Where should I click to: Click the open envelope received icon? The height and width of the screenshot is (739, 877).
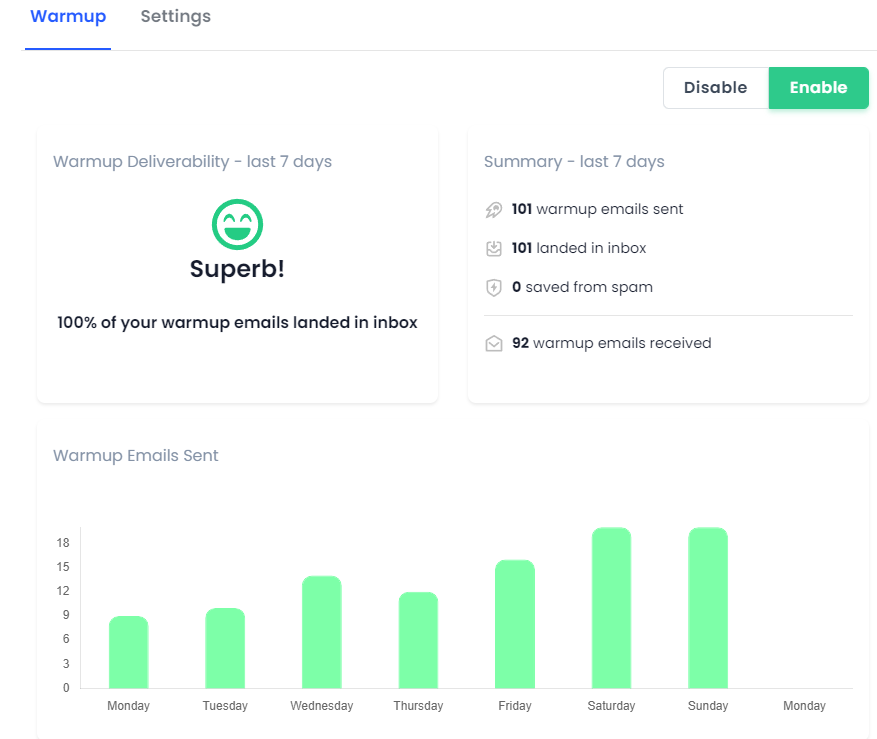coord(494,344)
